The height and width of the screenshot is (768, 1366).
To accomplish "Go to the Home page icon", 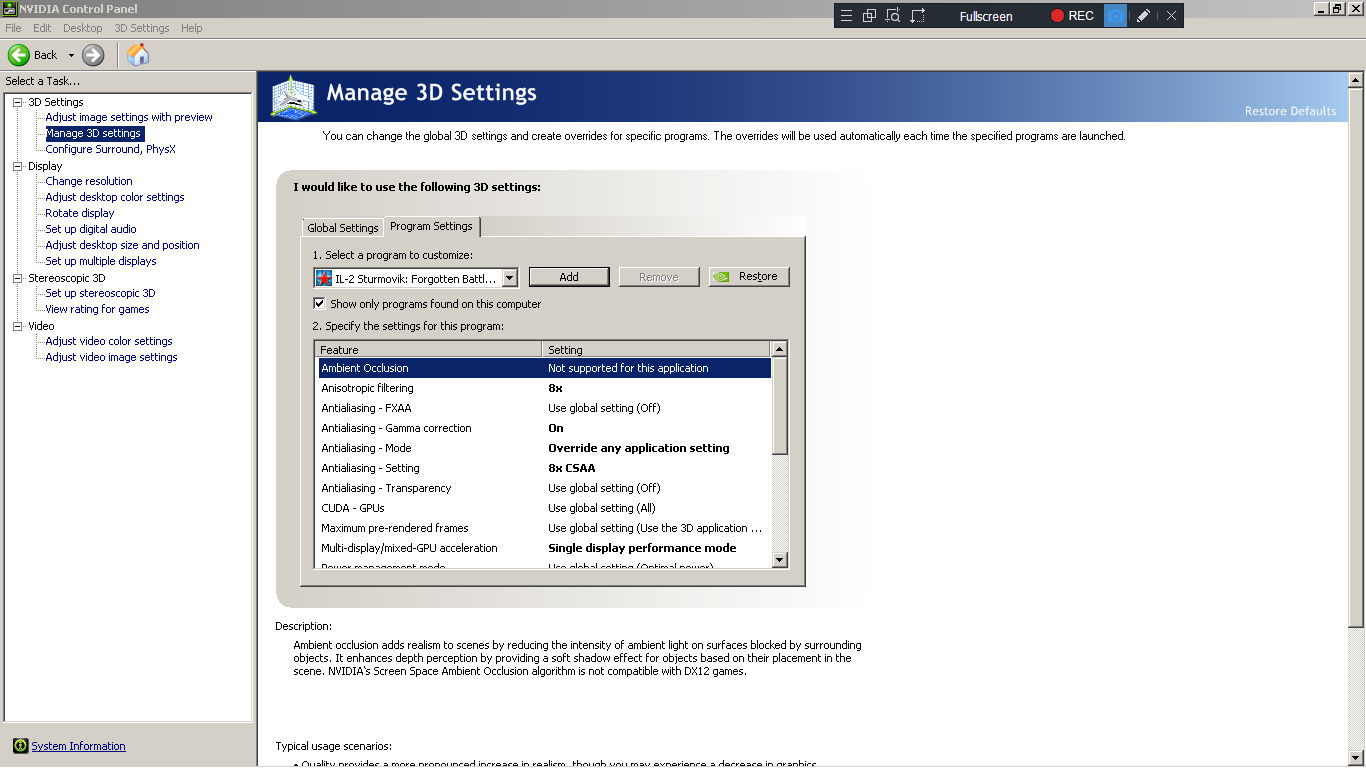I will point(138,55).
